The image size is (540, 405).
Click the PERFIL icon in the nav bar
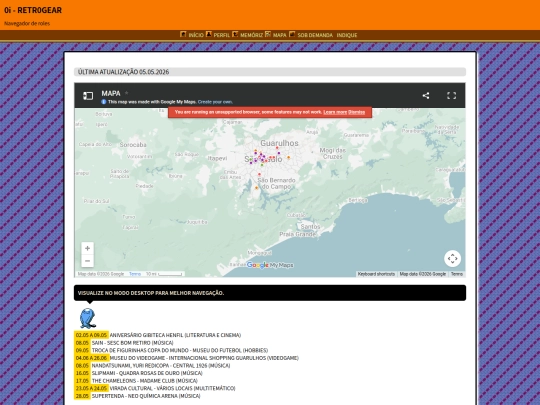tap(209, 34)
